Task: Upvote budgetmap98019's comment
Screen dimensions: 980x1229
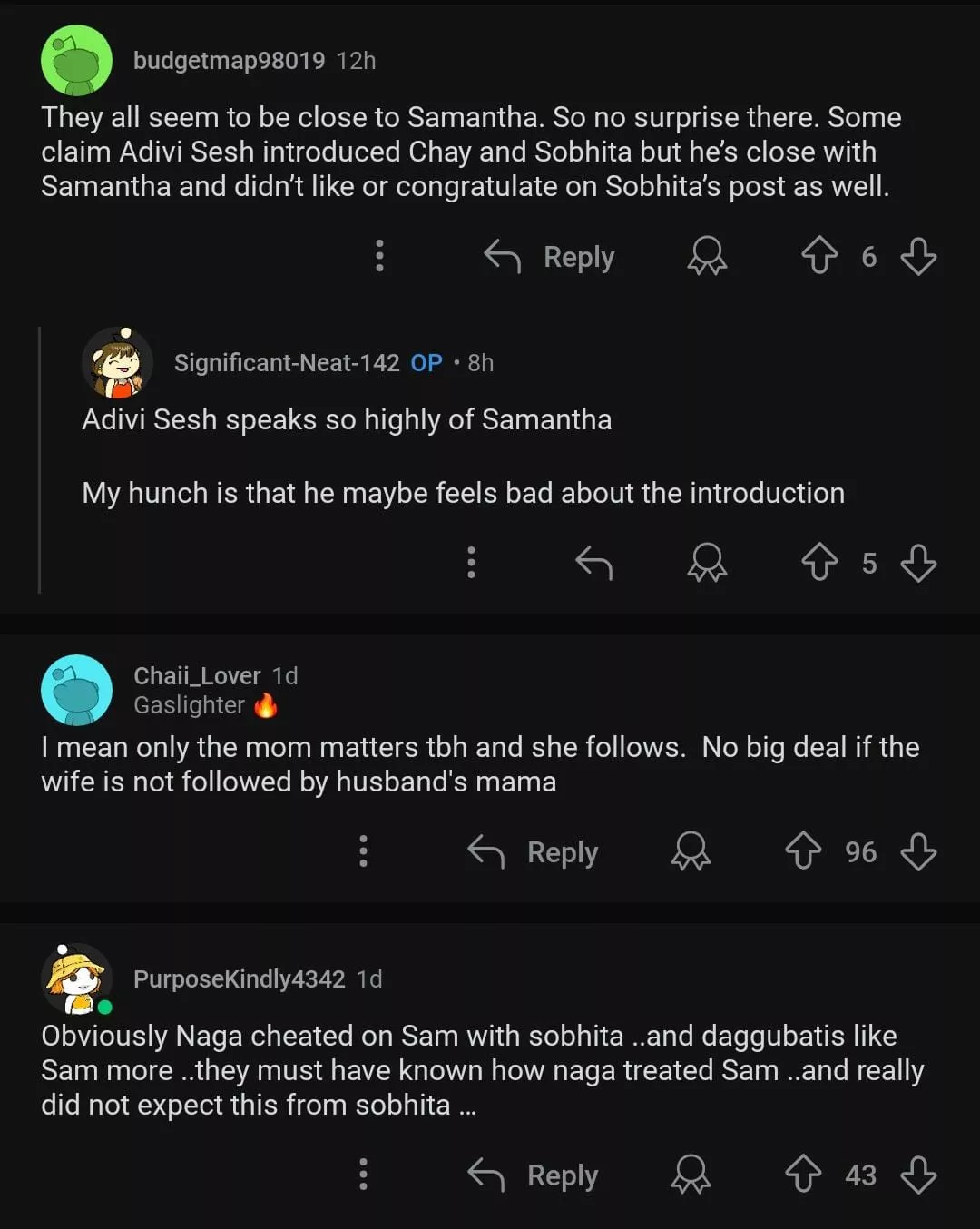Action: pos(819,256)
